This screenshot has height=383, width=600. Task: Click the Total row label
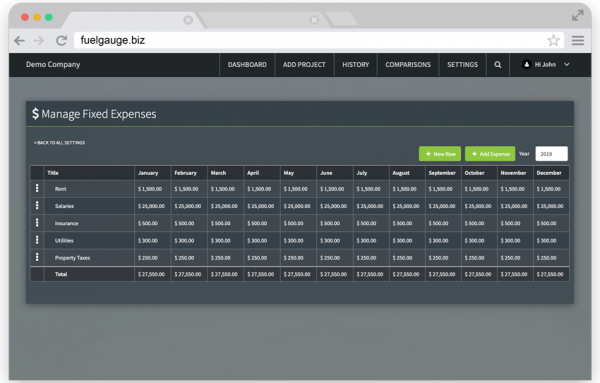click(61, 274)
